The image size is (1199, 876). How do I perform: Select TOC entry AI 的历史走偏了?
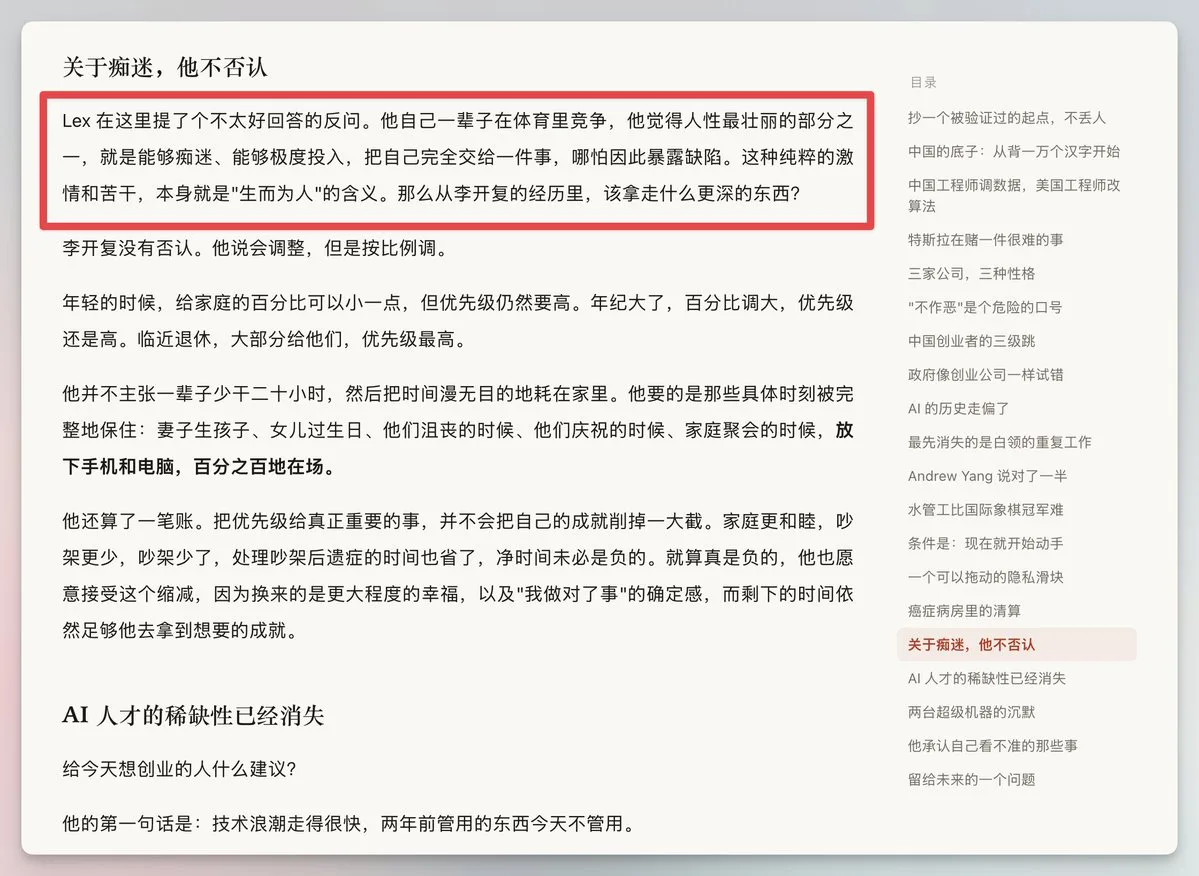tap(958, 408)
